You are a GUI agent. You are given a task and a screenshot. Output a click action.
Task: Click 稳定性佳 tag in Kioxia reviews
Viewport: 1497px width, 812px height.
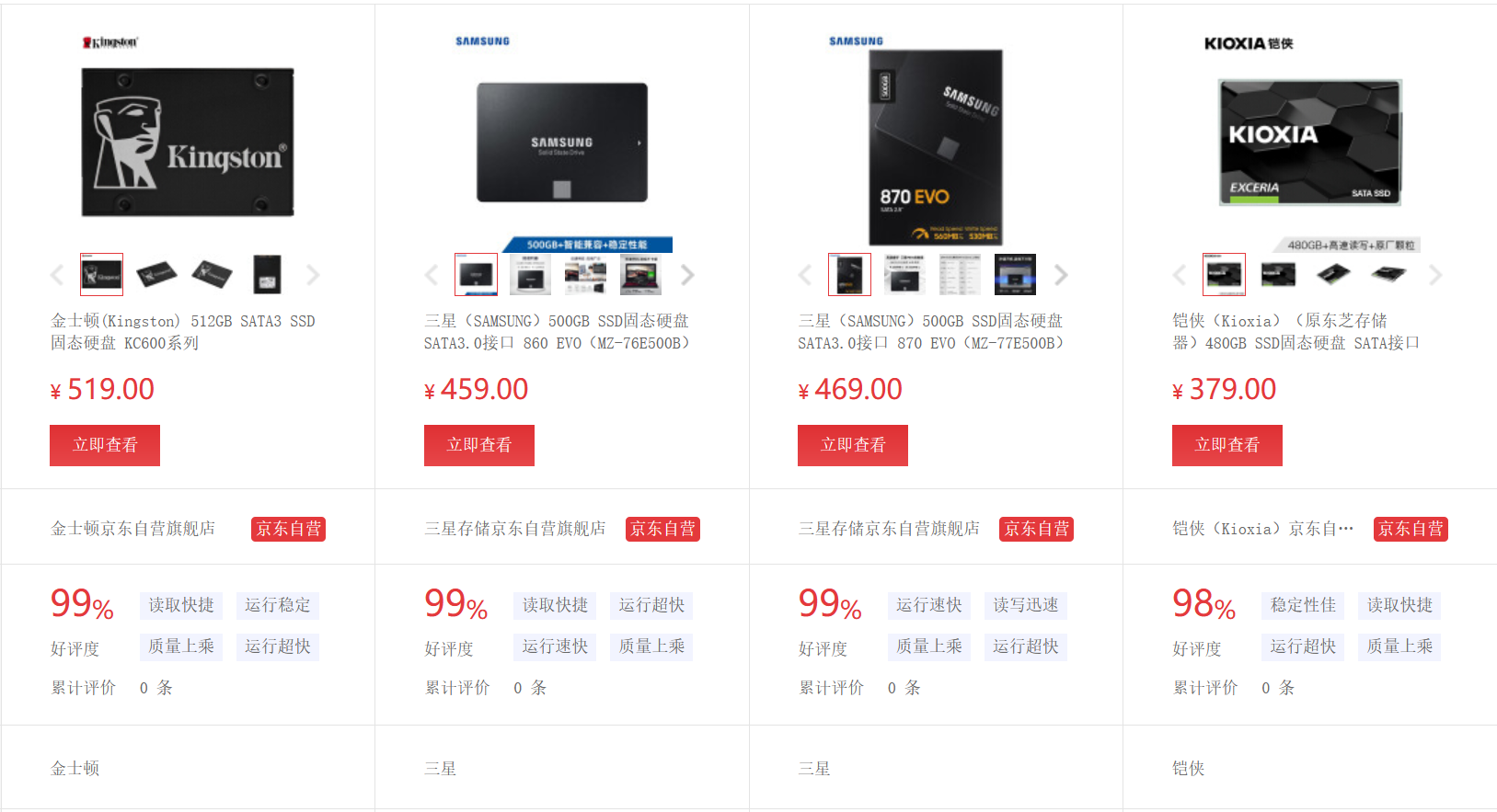[1303, 605]
